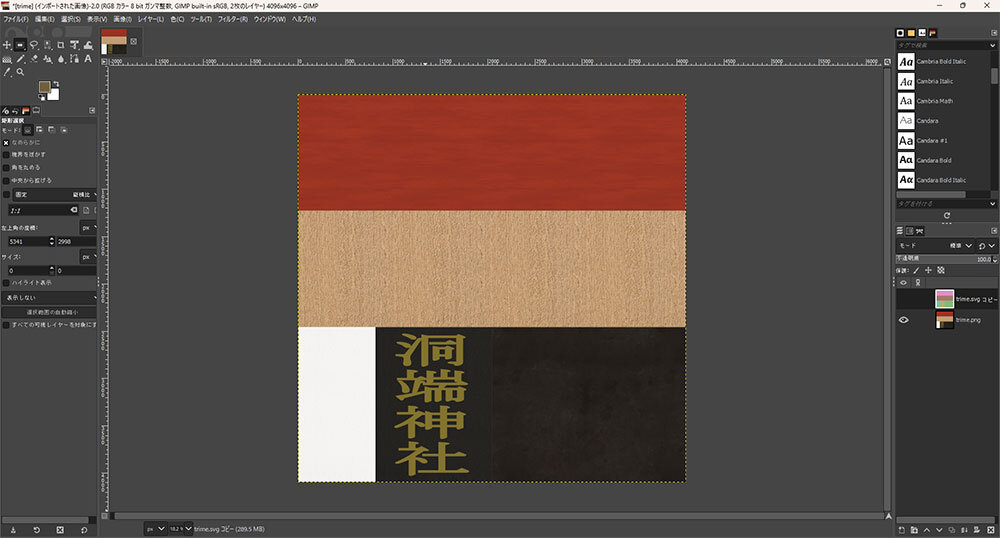1000x538 pixels.
Task: Enable the 境界をぼかす checkbox
Action: click(x=6, y=155)
